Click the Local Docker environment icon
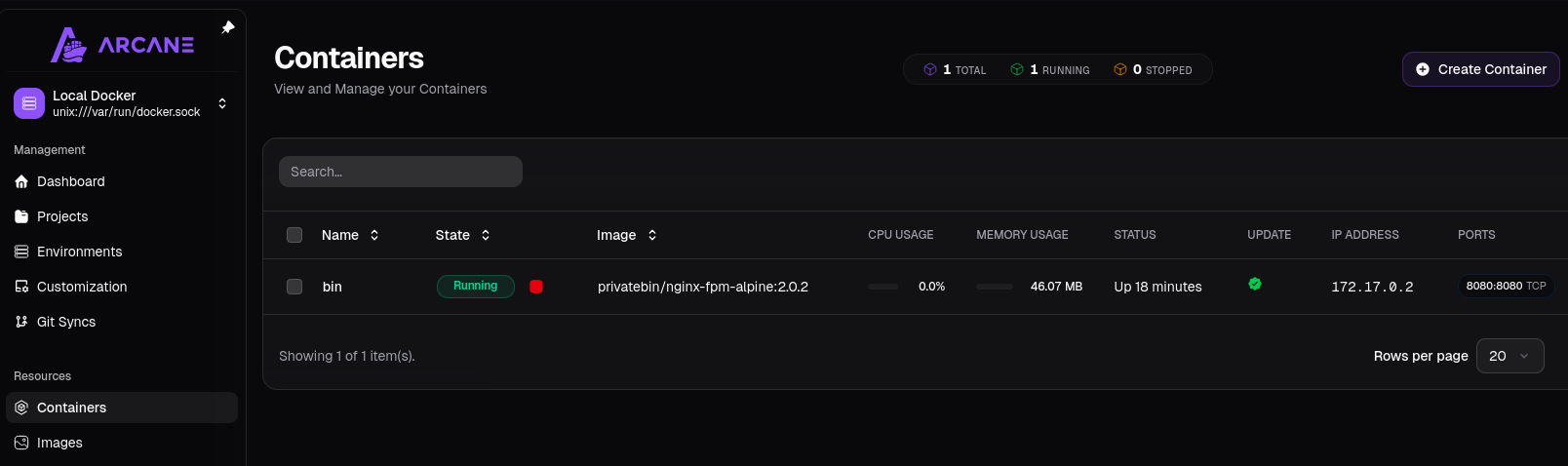 pos(29,102)
